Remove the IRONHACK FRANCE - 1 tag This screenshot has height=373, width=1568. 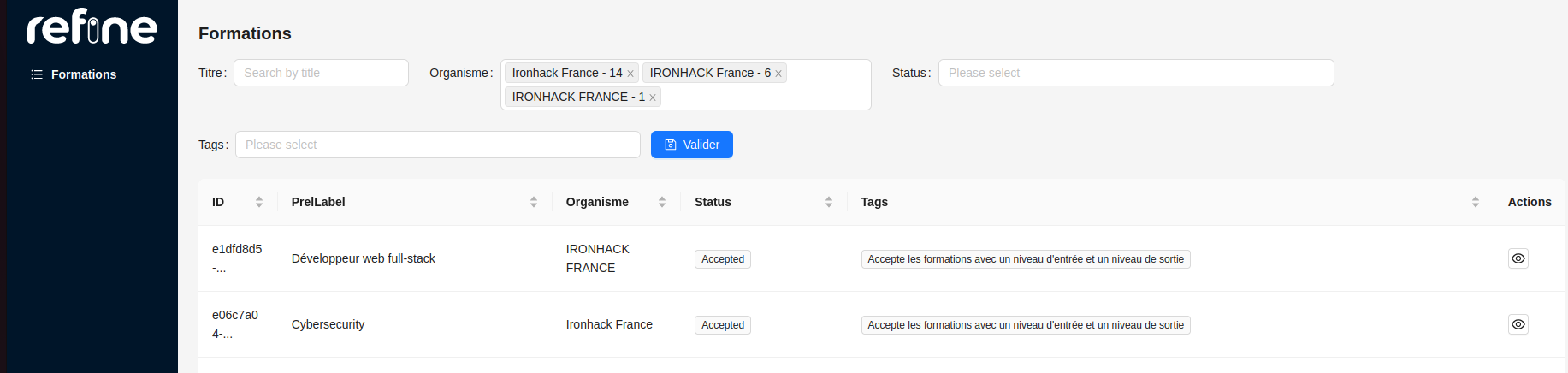coord(653,98)
